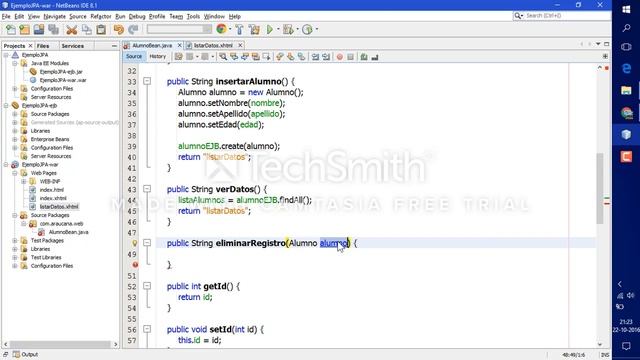
Task: Switch to the Files tab
Action: point(43,46)
